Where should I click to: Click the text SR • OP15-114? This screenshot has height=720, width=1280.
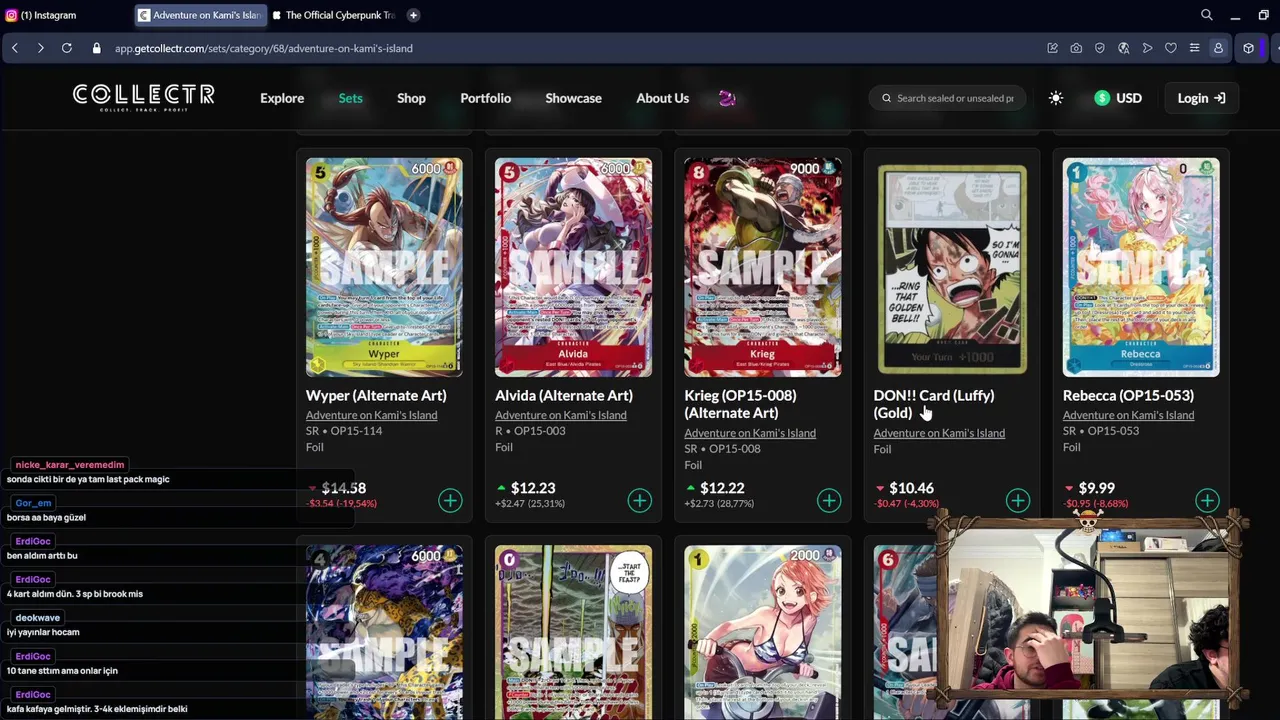tap(344, 431)
